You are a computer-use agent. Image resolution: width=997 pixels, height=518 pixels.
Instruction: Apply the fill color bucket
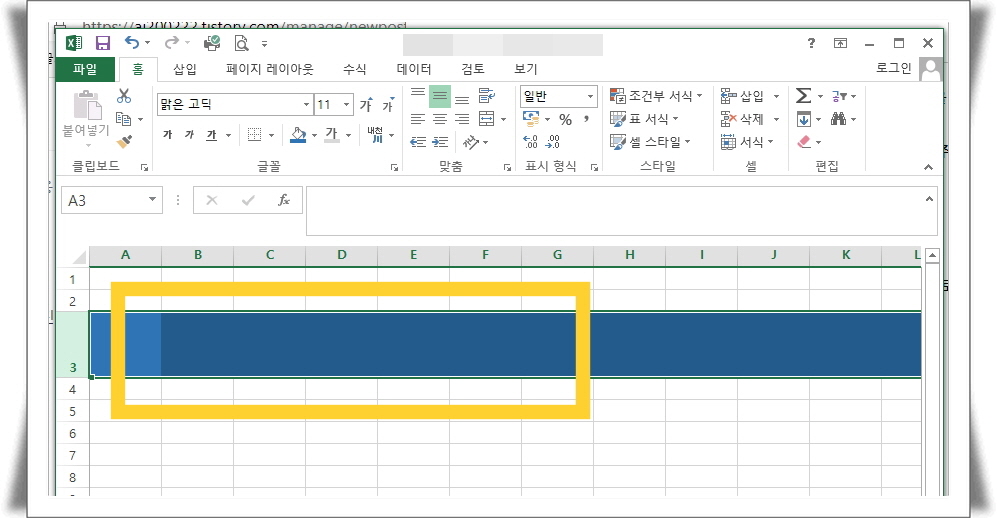(x=298, y=135)
